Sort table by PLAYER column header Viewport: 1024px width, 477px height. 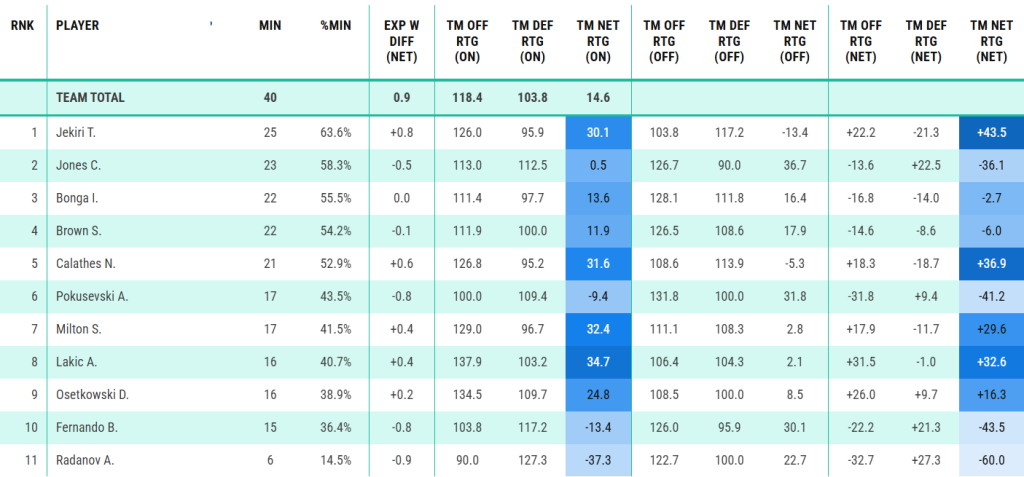click(76, 24)
